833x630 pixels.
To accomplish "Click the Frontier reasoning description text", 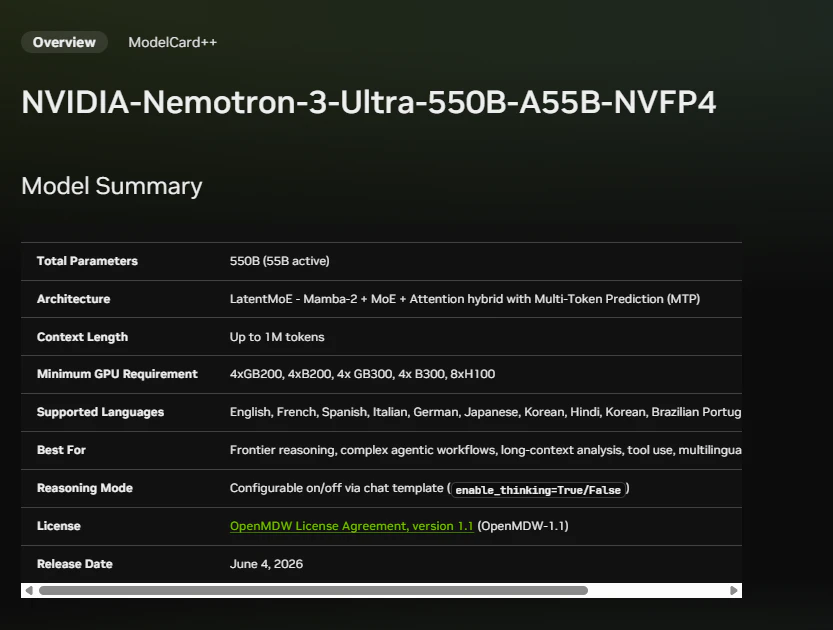I will 486,450.
